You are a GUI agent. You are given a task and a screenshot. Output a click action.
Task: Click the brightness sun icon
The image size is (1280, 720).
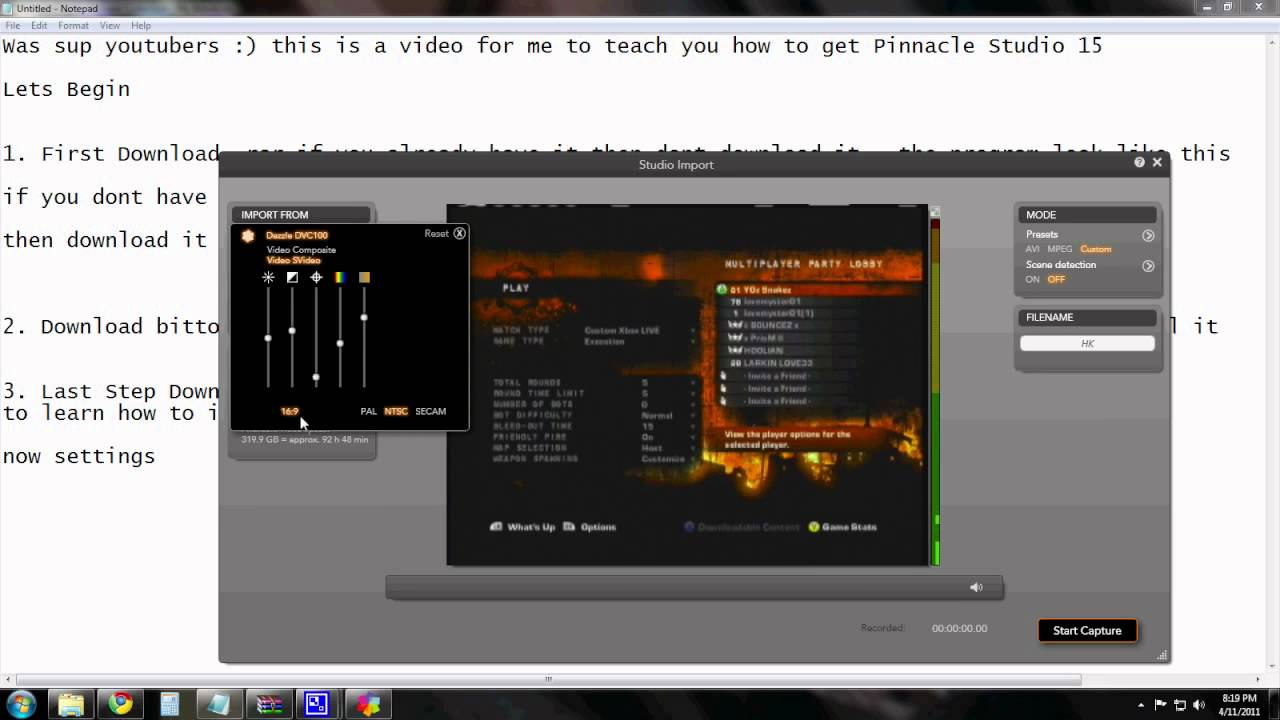268,278
